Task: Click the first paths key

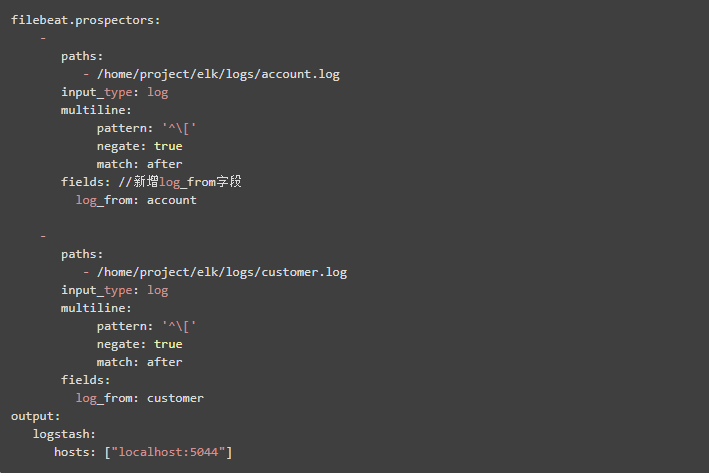Action: [82, 56]
